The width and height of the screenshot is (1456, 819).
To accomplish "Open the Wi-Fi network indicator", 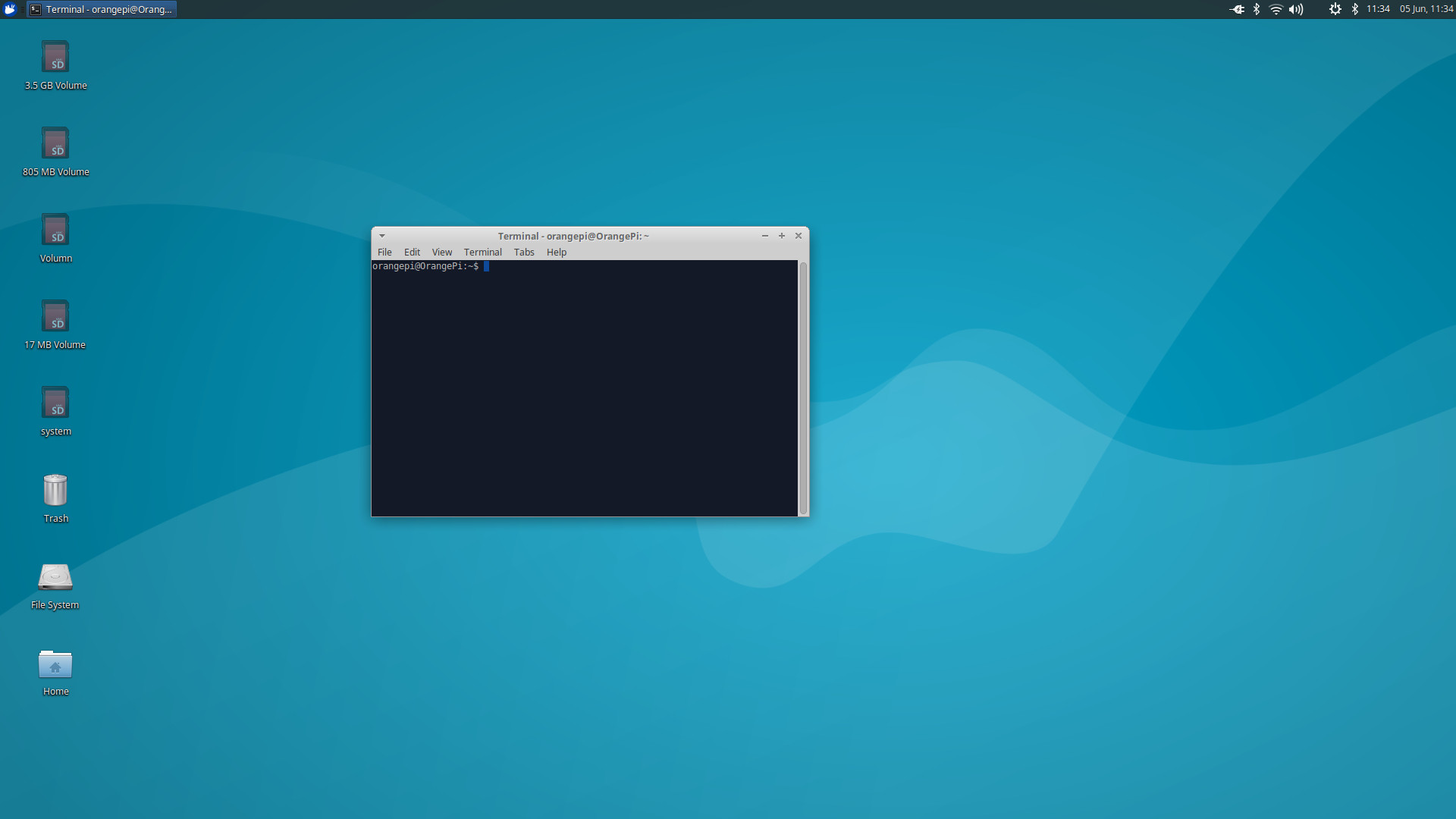I will coord(1276,9).
